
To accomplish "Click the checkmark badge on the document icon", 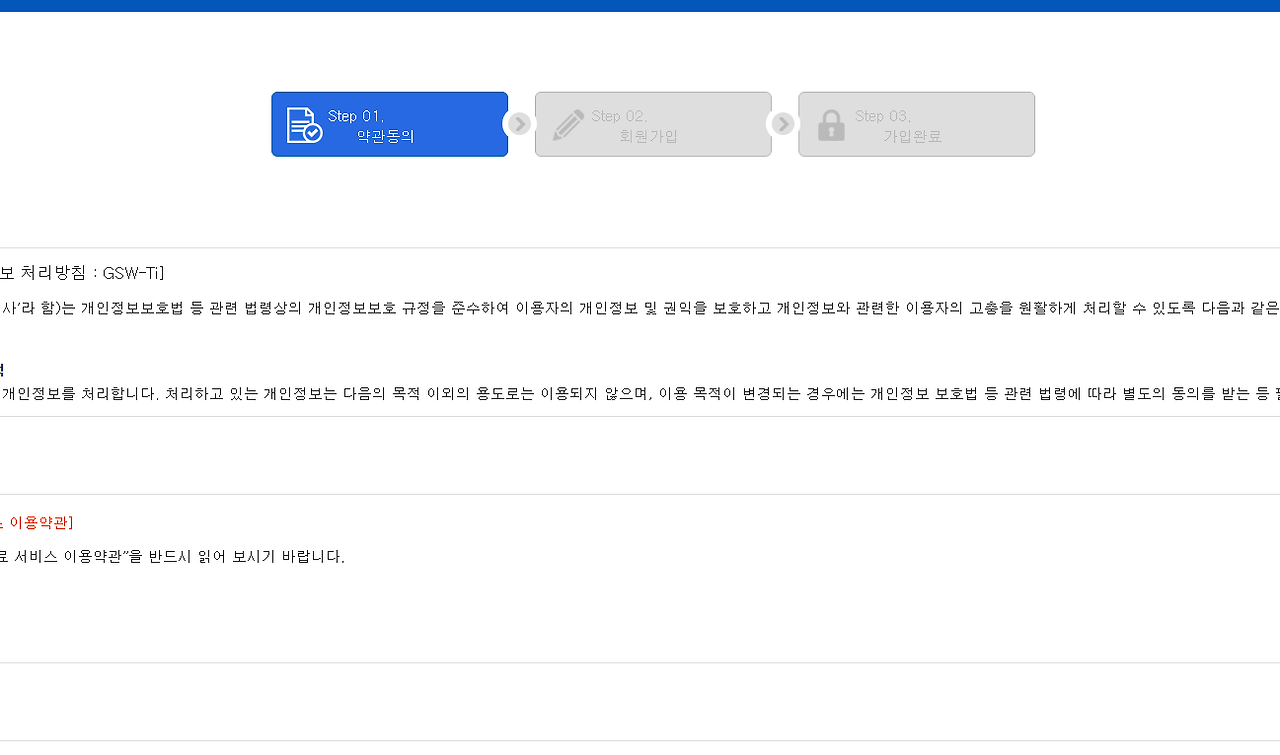I will (x=313, y=131).
